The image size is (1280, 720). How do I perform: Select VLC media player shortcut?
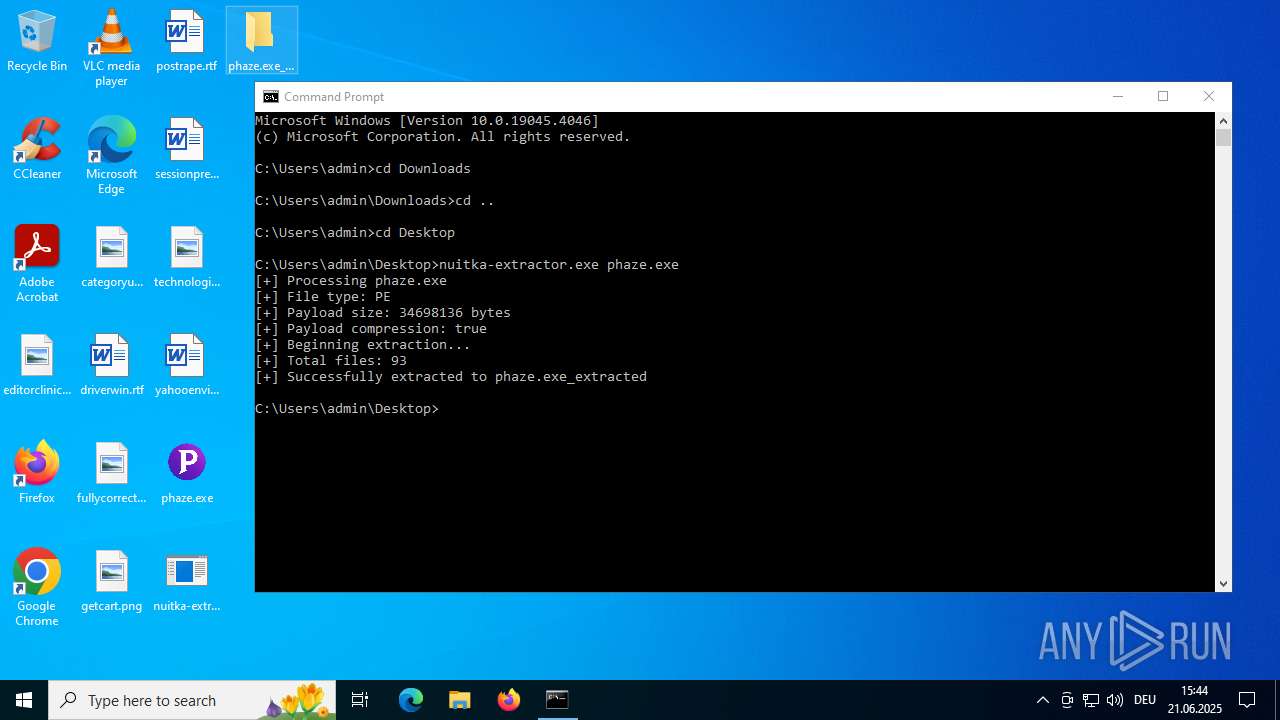click(111, 48)
